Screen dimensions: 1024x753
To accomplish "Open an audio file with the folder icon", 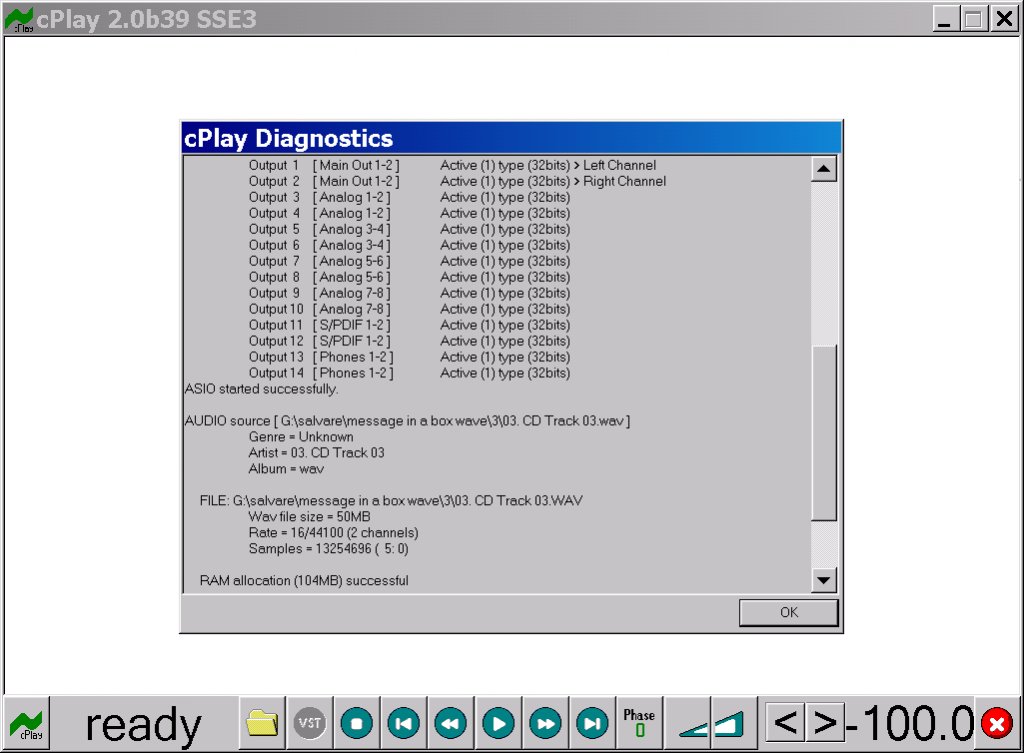I will [x=262, y=723].
